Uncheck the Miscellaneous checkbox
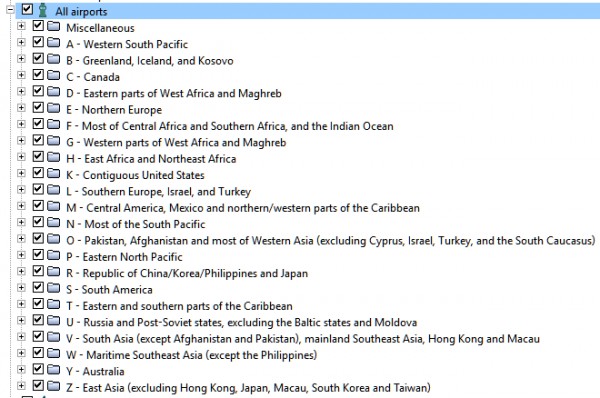The width and height of the screenshot is (600, 398). click(x=38, y=26)
